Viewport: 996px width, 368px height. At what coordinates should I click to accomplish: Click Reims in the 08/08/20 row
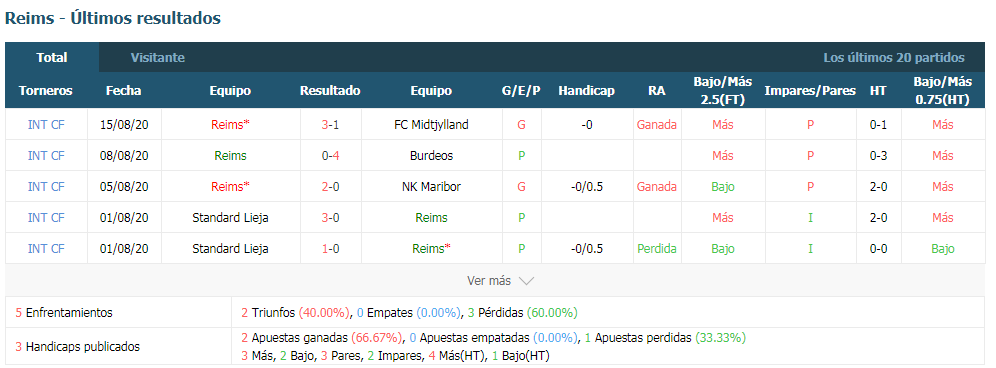pos(230,156)
